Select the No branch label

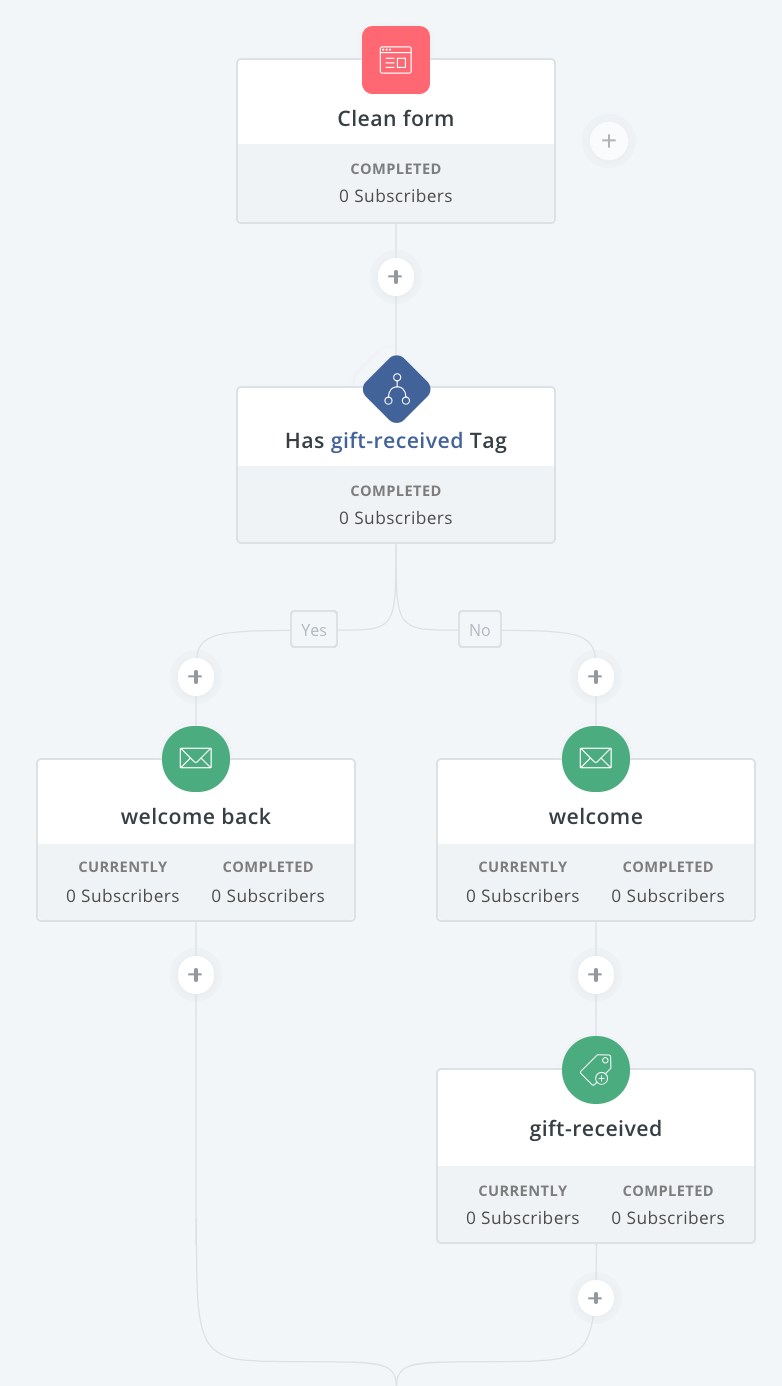pos(479,629)
